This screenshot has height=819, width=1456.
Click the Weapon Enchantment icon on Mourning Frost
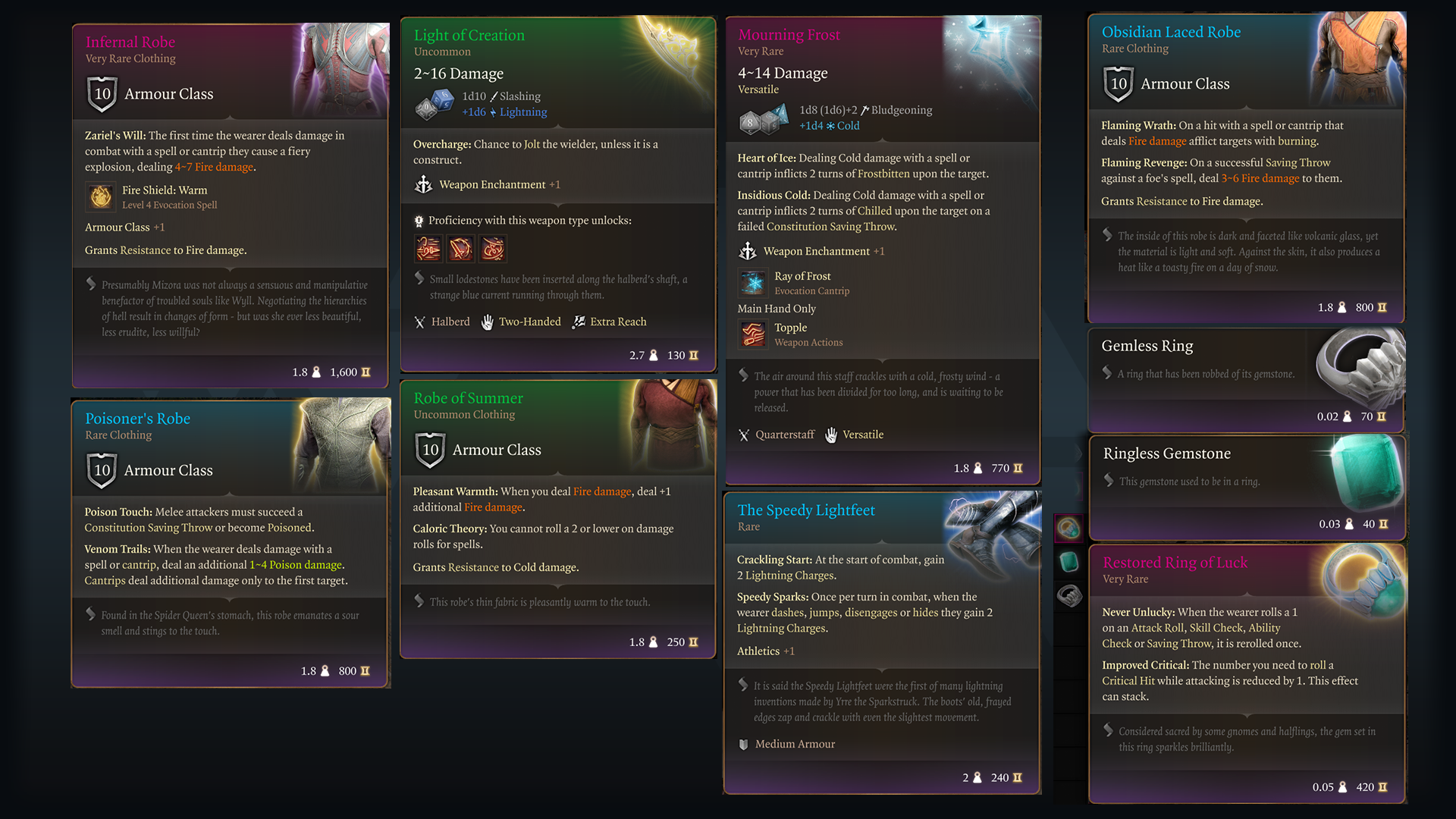pyautogui.click(x=748, y=251)
